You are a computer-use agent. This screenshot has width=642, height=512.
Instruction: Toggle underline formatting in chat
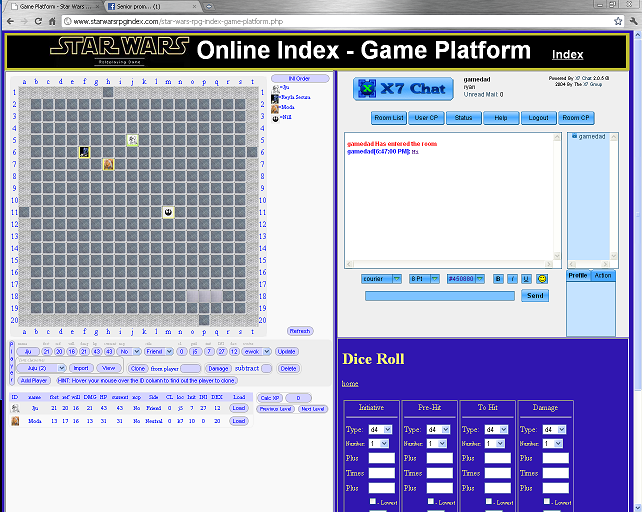[527, 279]
